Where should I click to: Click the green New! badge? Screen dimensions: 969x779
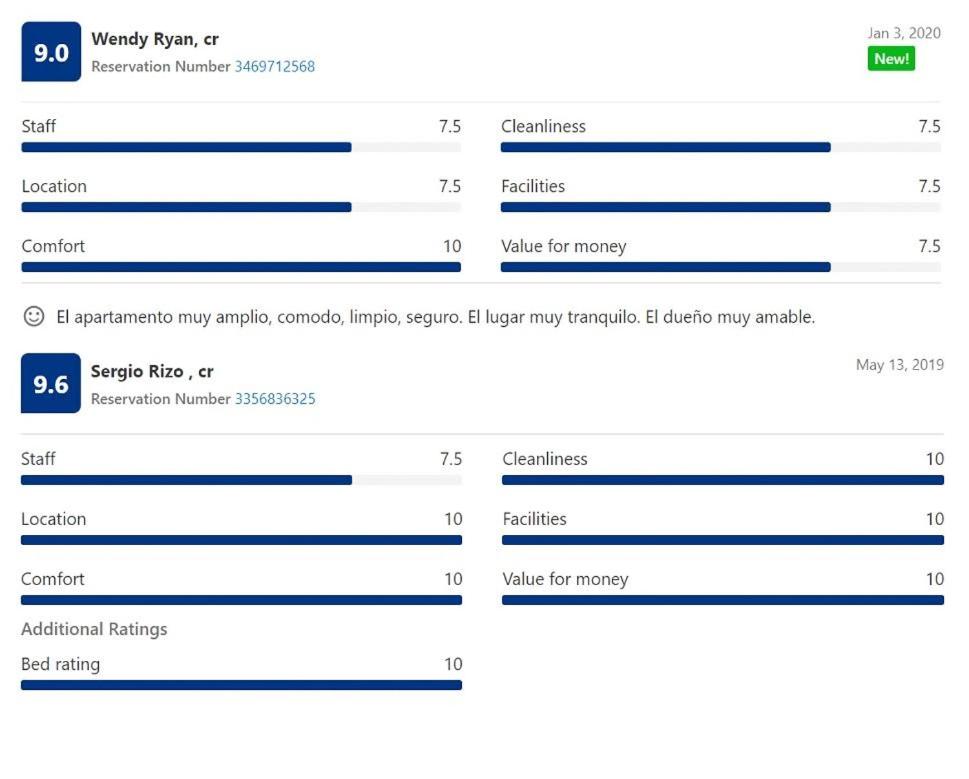pos(891,59)
